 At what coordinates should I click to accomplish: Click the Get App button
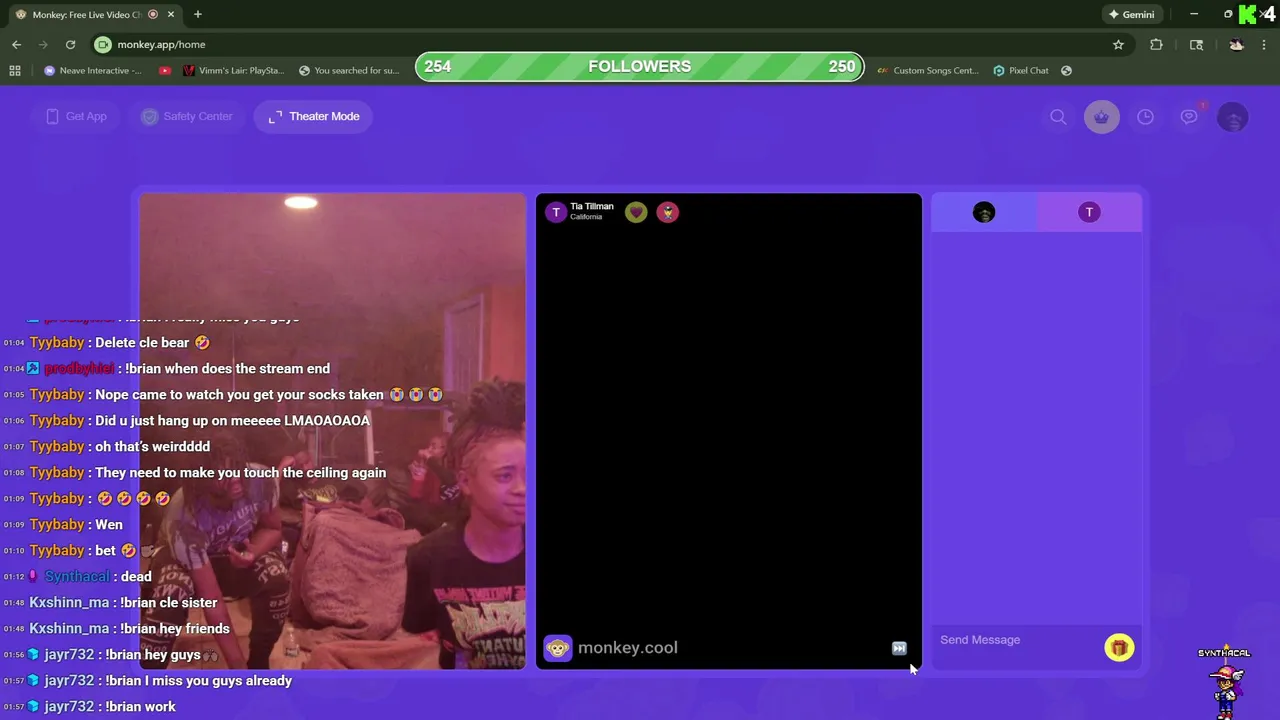(76, 116)
